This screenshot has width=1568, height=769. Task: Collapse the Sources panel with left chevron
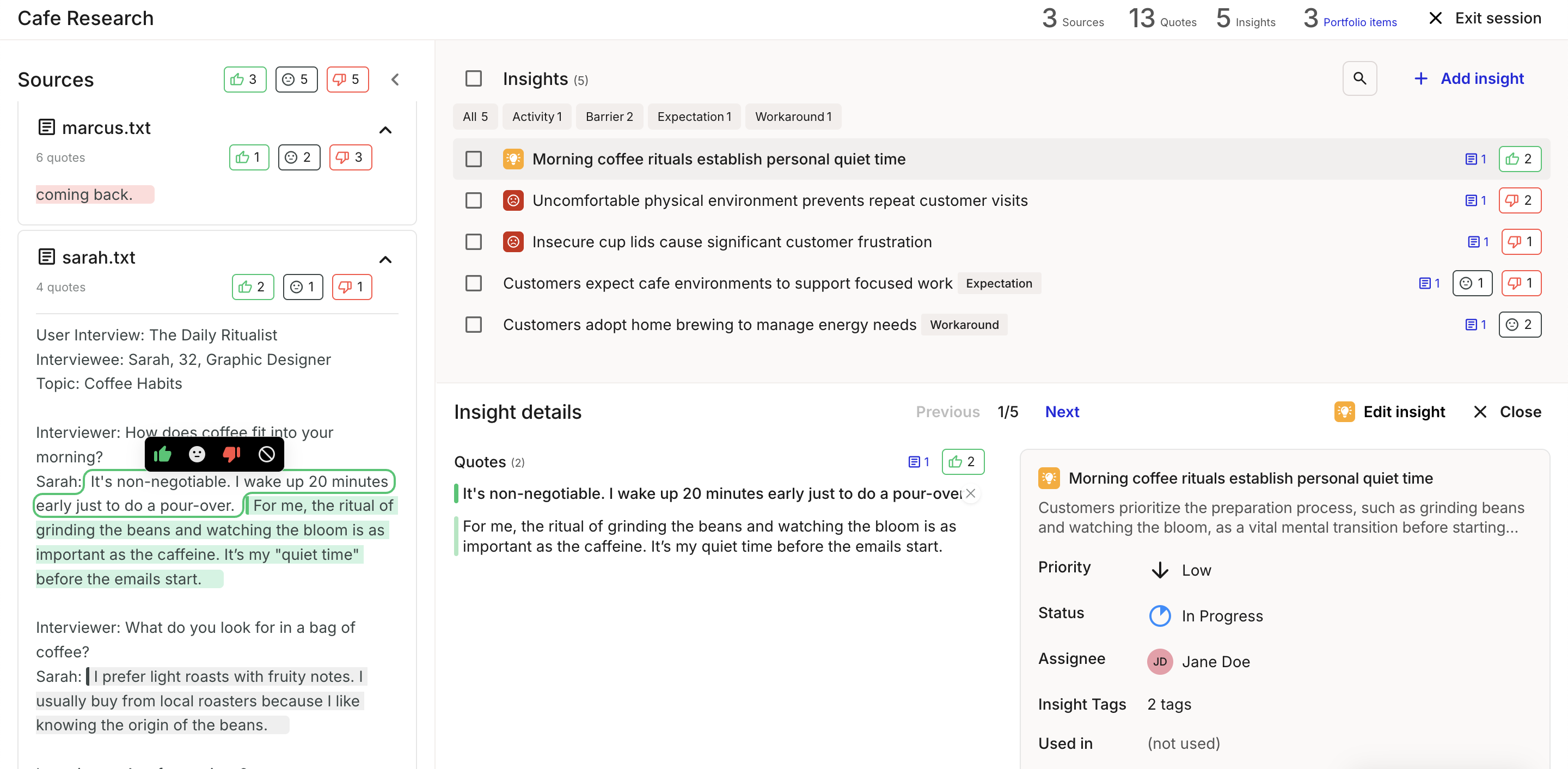click(395, 80)
